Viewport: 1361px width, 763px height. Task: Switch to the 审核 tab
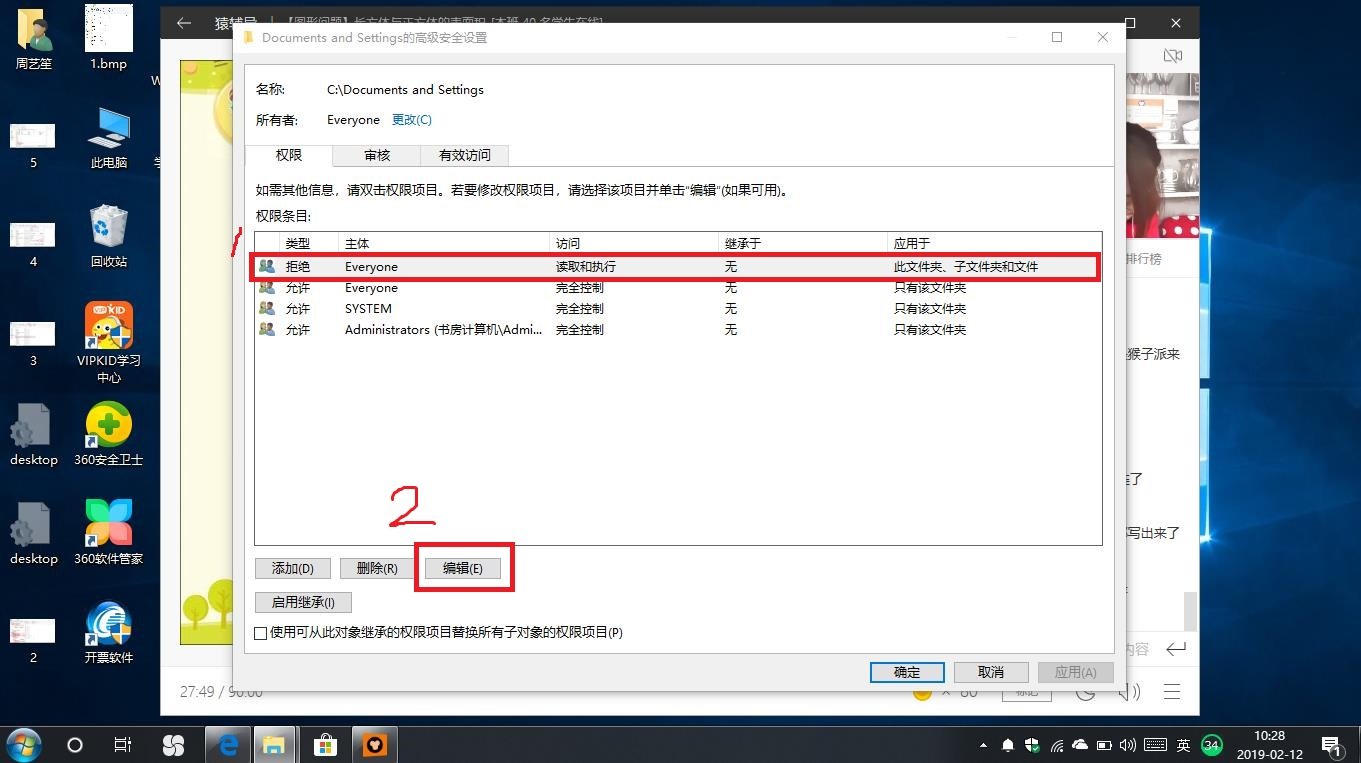pyautogui.click(x=376, y=155)
